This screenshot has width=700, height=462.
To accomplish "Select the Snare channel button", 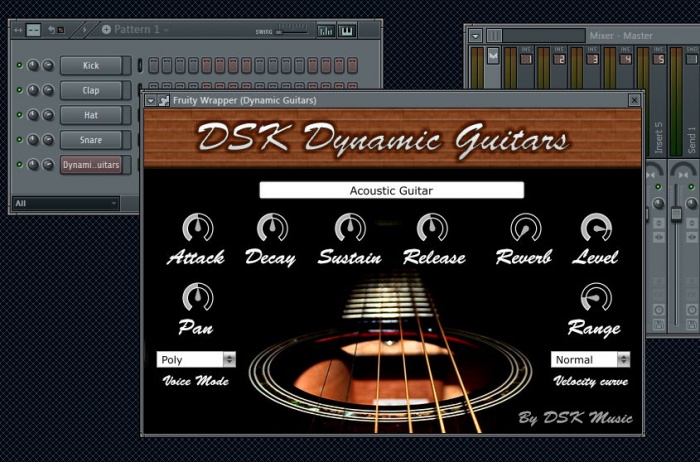I will (91, 140).
